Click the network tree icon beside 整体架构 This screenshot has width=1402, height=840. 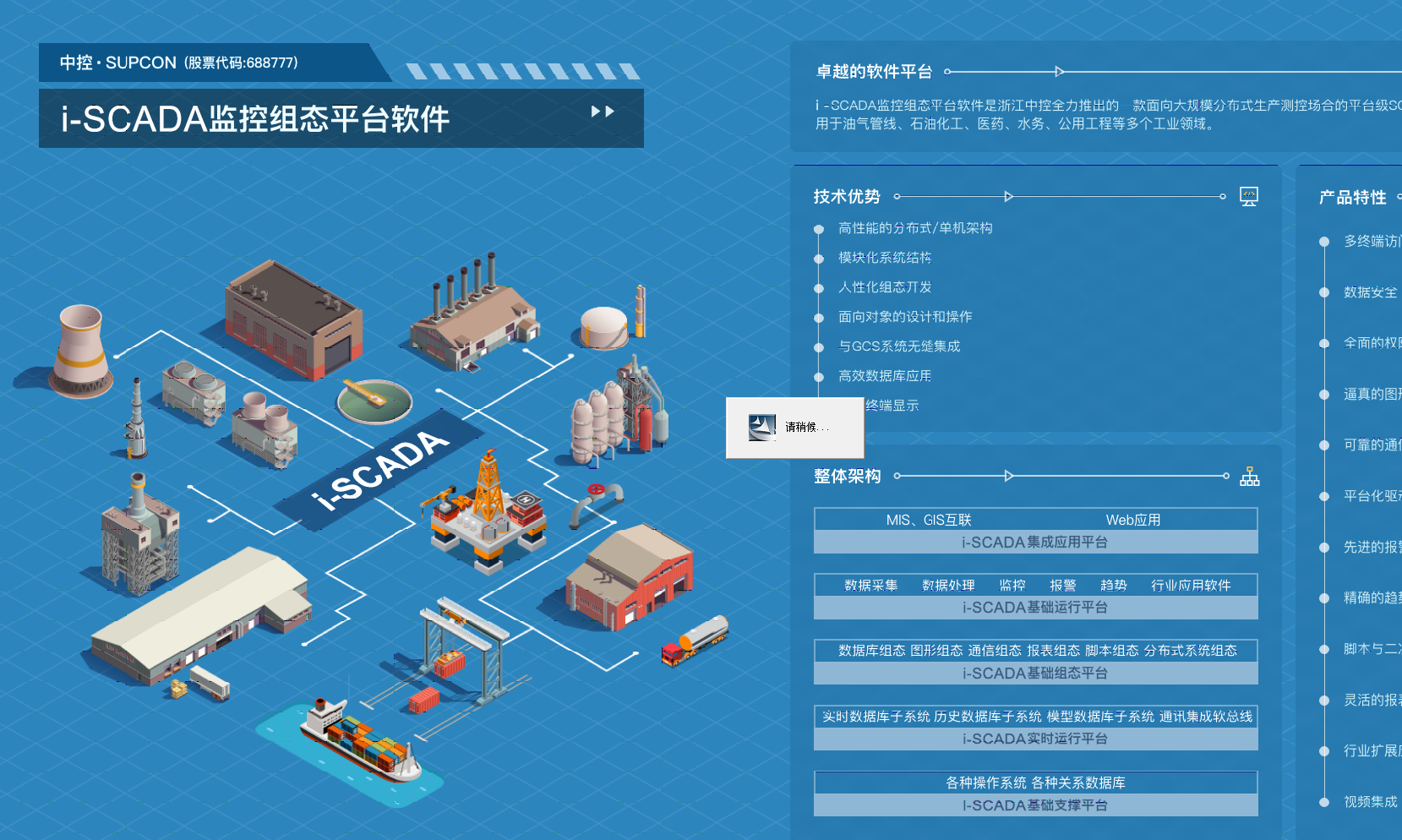pyautogui.click(x=1249, y=477)
